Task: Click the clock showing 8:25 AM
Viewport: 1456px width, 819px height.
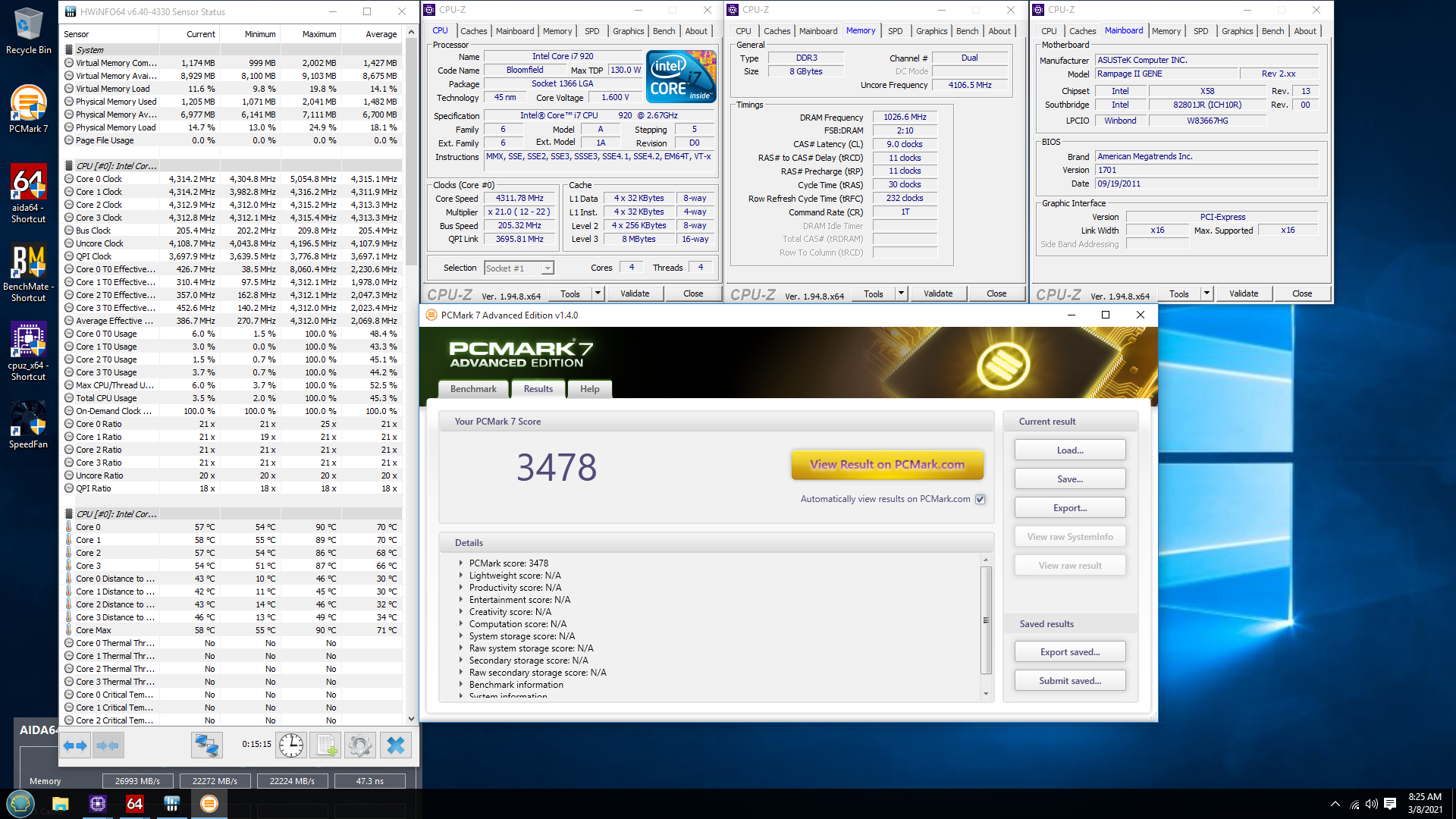Action: (1425, 797)
